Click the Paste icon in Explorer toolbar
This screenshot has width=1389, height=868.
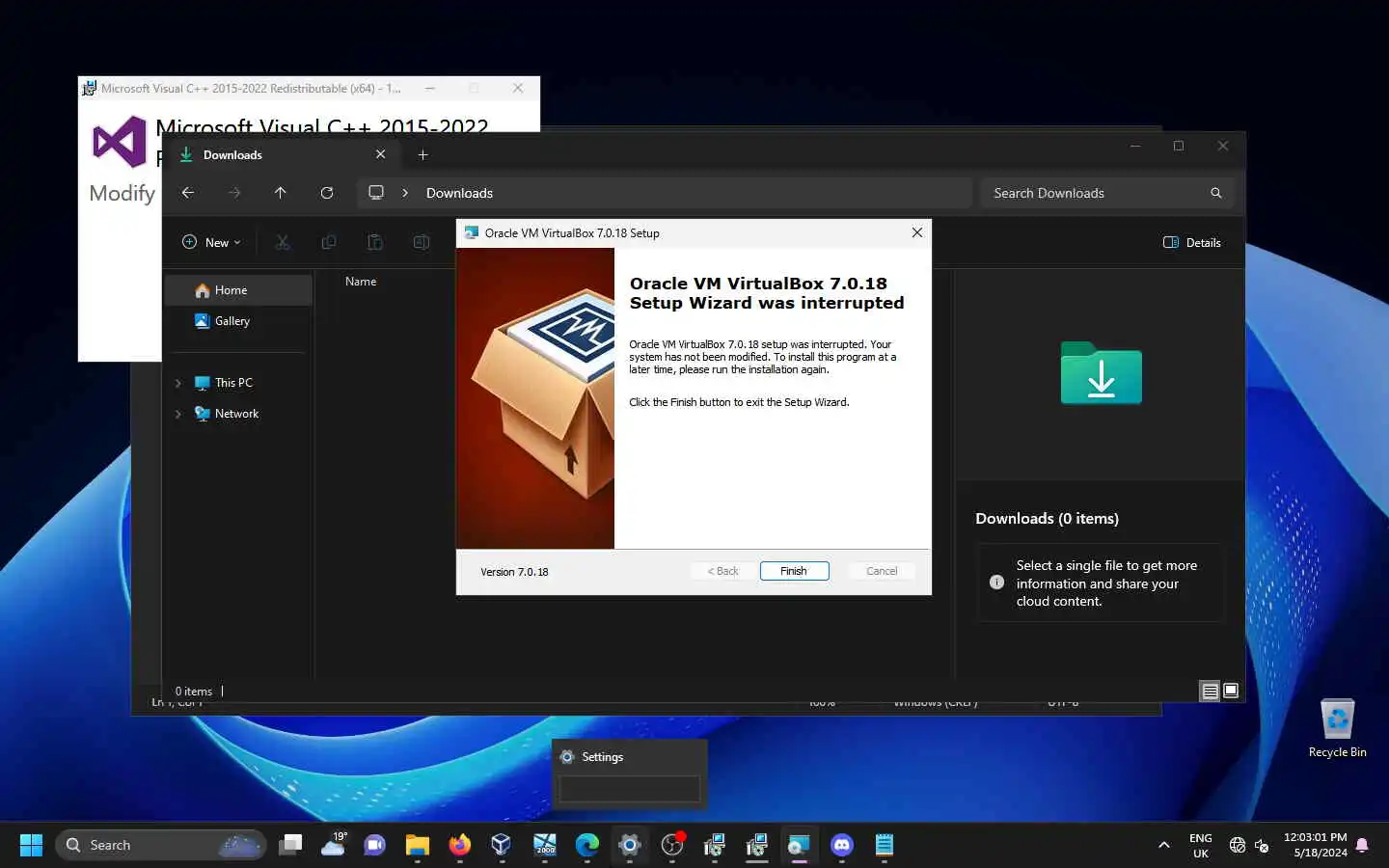click(375, 242)
